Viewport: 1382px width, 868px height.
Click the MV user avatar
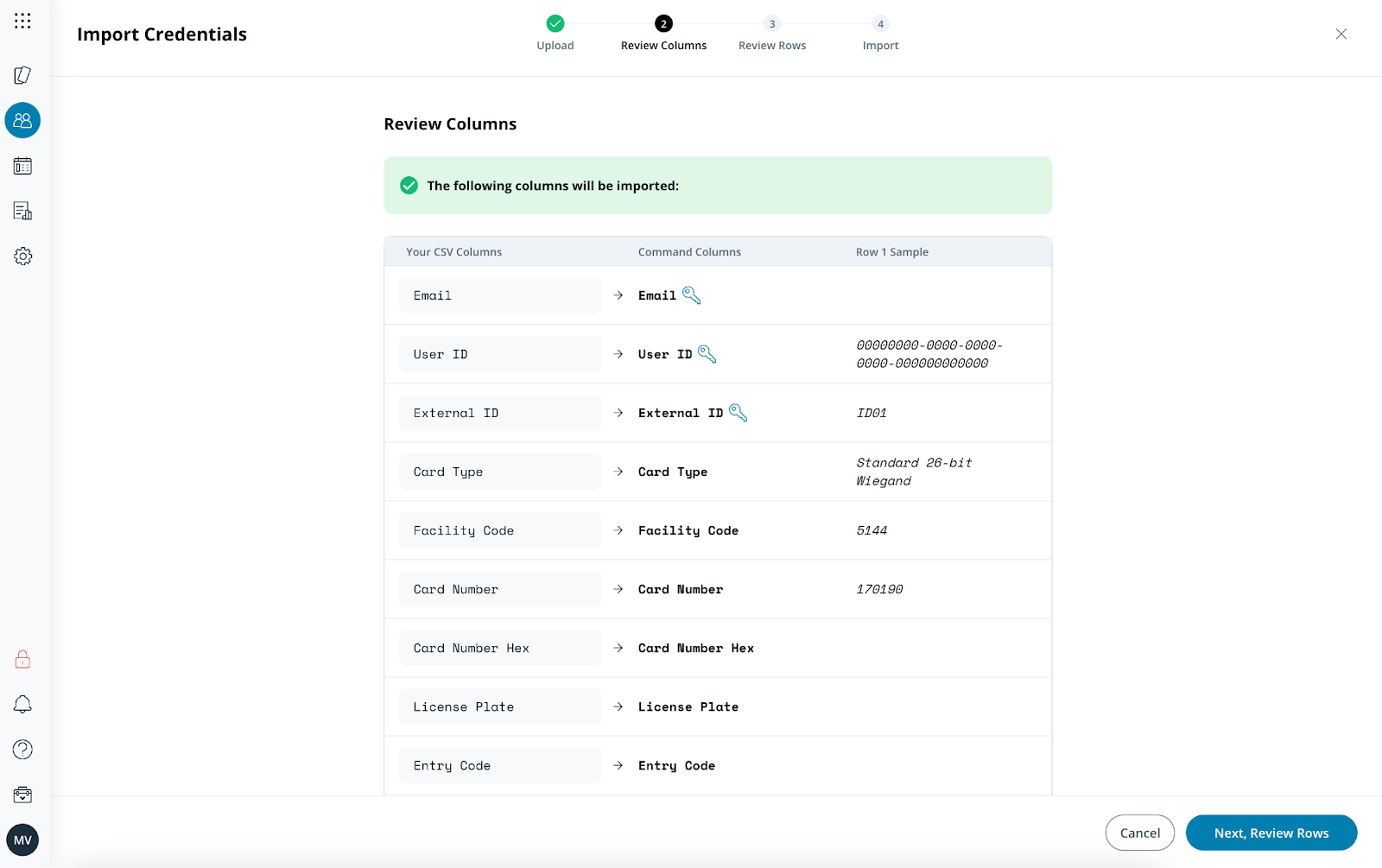click(x=22, y=839)
